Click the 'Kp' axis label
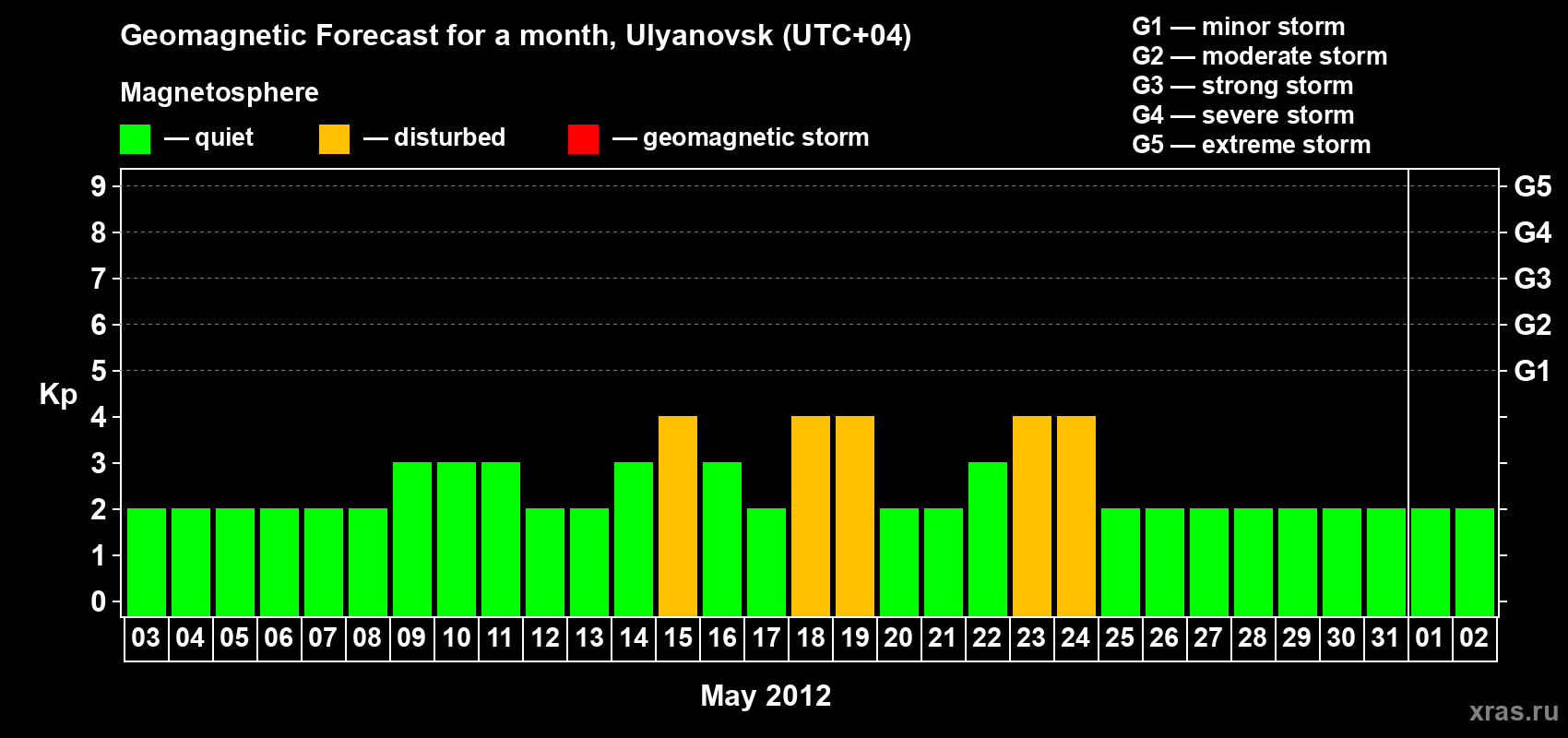The height and width of the screenshot is (738, 1568). (58, 395)
